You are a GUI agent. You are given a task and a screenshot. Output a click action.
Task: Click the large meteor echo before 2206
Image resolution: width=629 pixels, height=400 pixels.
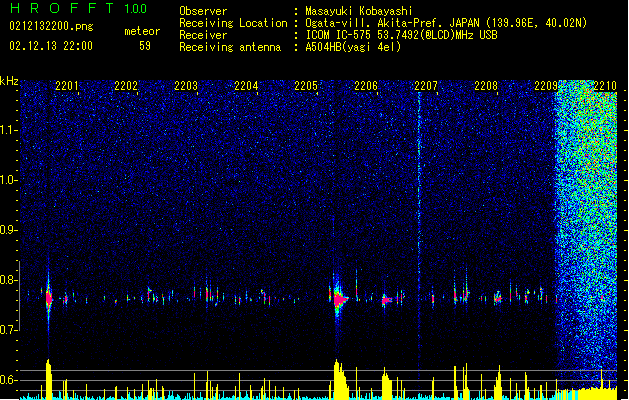[x=339, y=299]
